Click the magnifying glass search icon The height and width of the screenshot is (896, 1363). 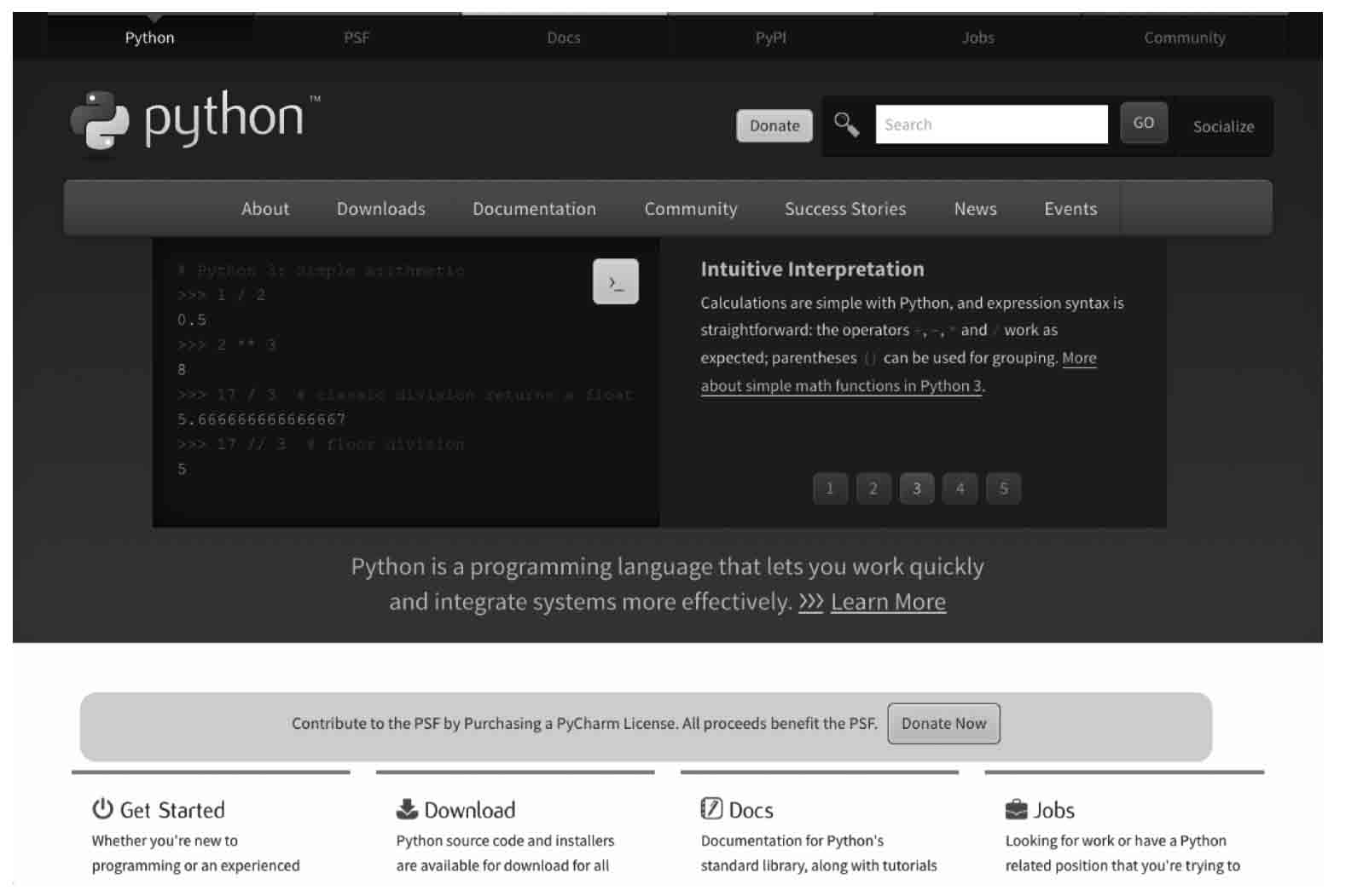point(846,124)
